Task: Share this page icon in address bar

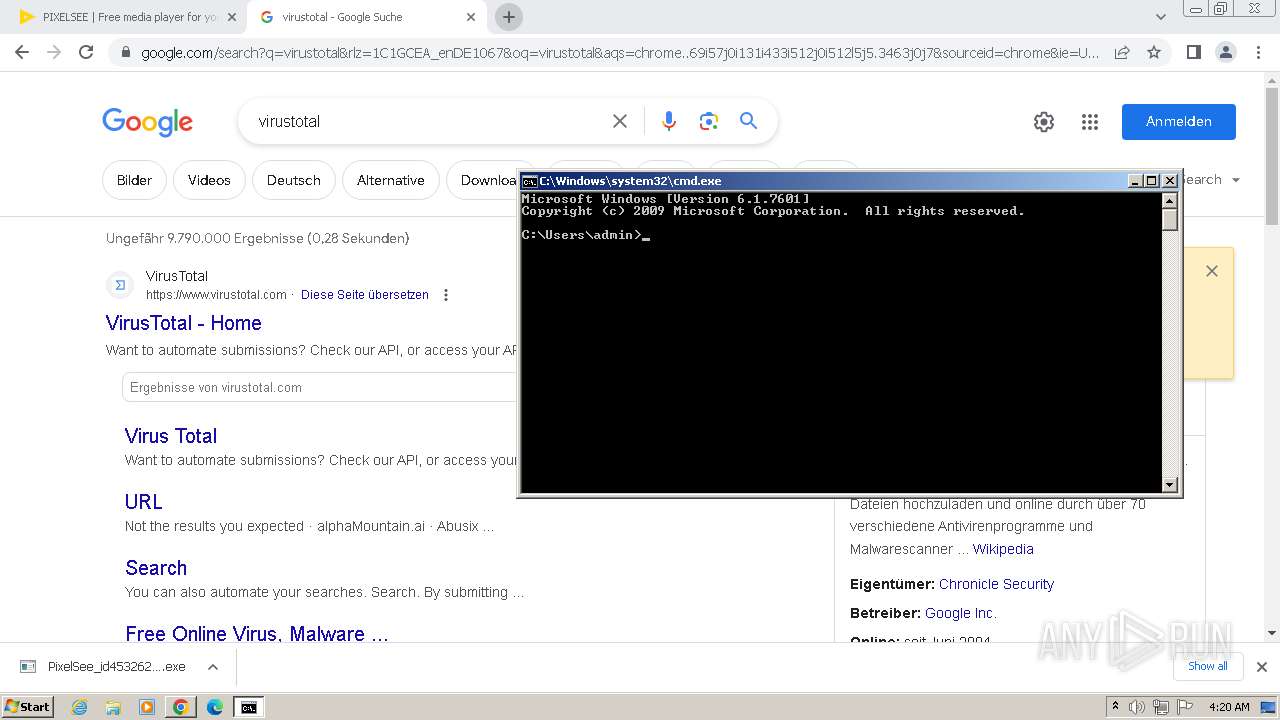Action: 1122,52
